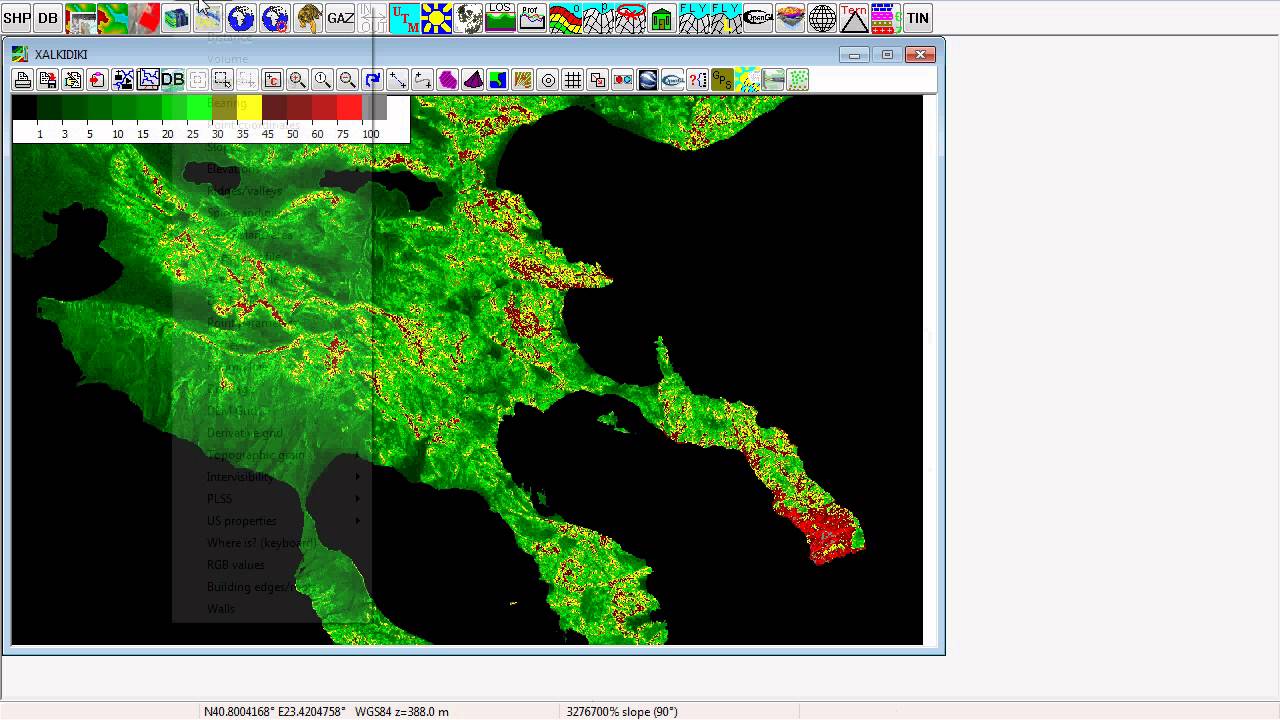Save the XALKIDIKI map image
This screenshot has width=1280, height=720.
48,80
